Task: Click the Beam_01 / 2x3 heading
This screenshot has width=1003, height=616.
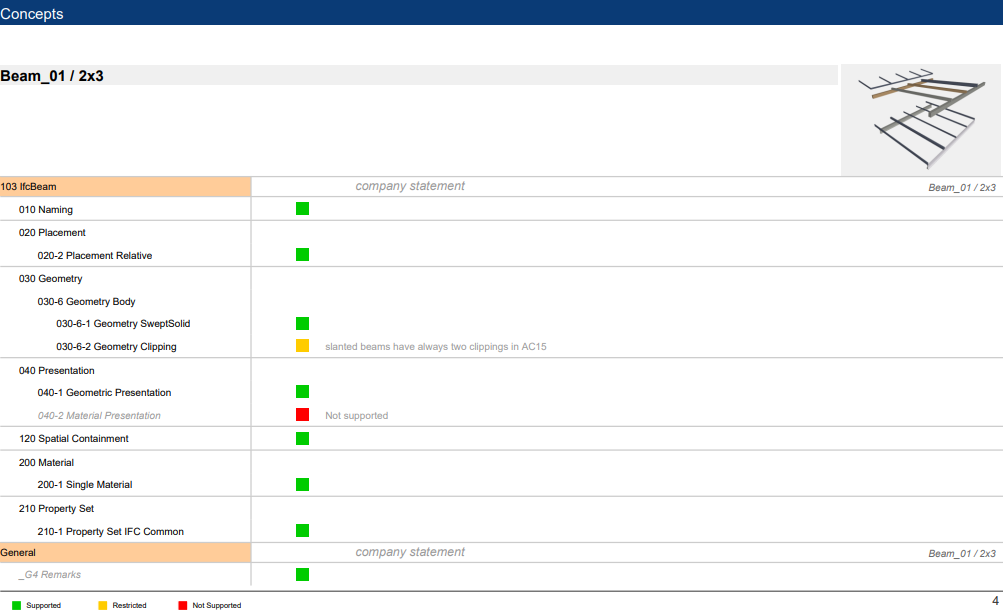Action: click(x=52, y=76)
